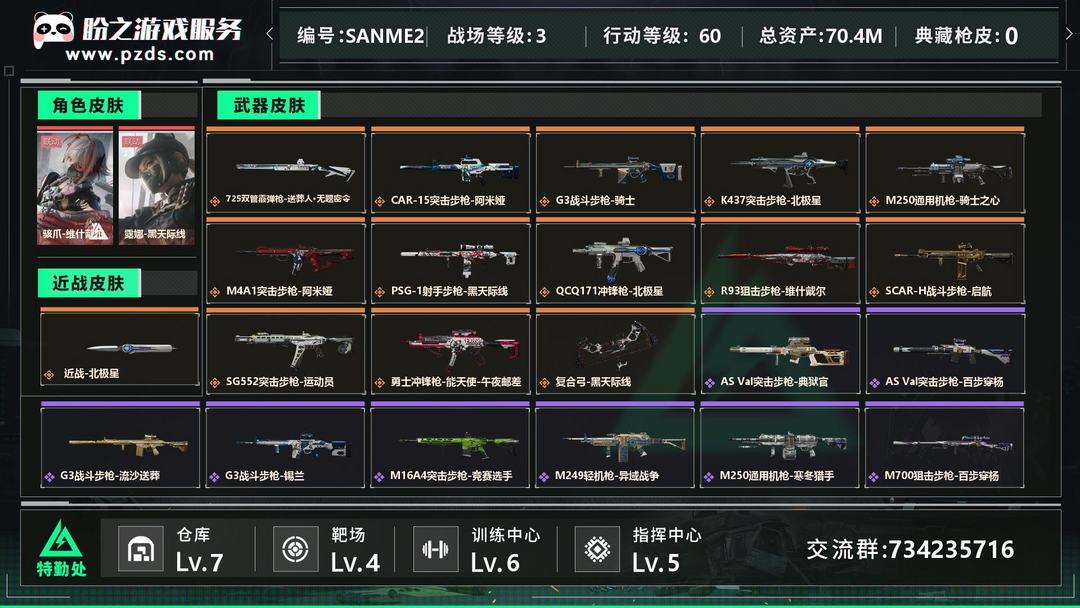The image size is (1080, 608).
Task: Click the training center 训练中心 dumbbell icon
Action: coord(435,549)
